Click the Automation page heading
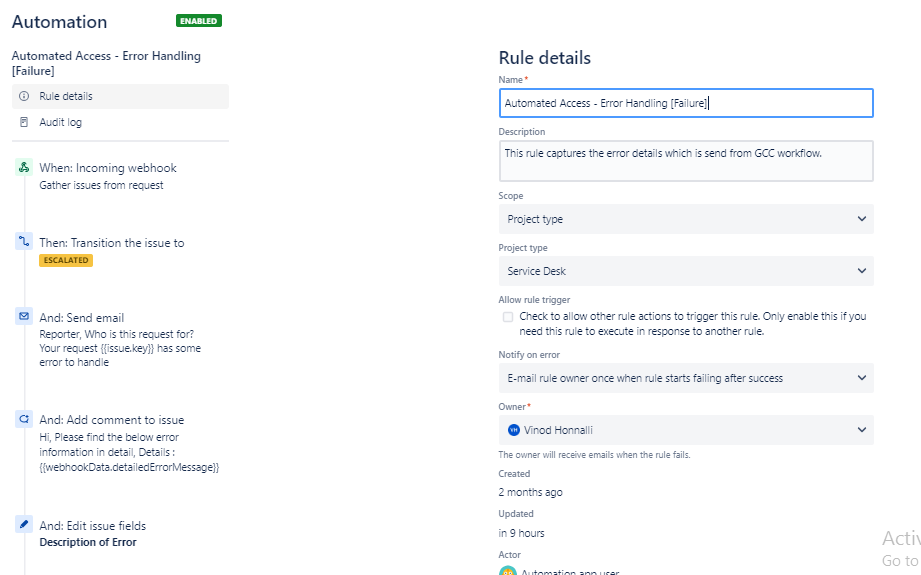921x575 pixels. tap(59, 22)
